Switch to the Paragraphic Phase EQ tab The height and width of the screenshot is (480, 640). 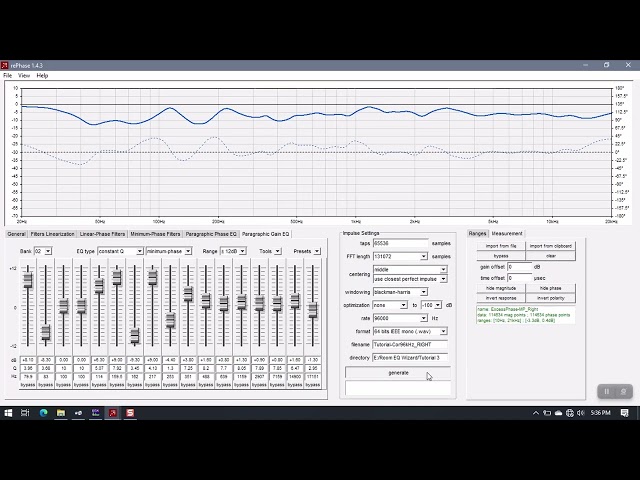(211, 234)
